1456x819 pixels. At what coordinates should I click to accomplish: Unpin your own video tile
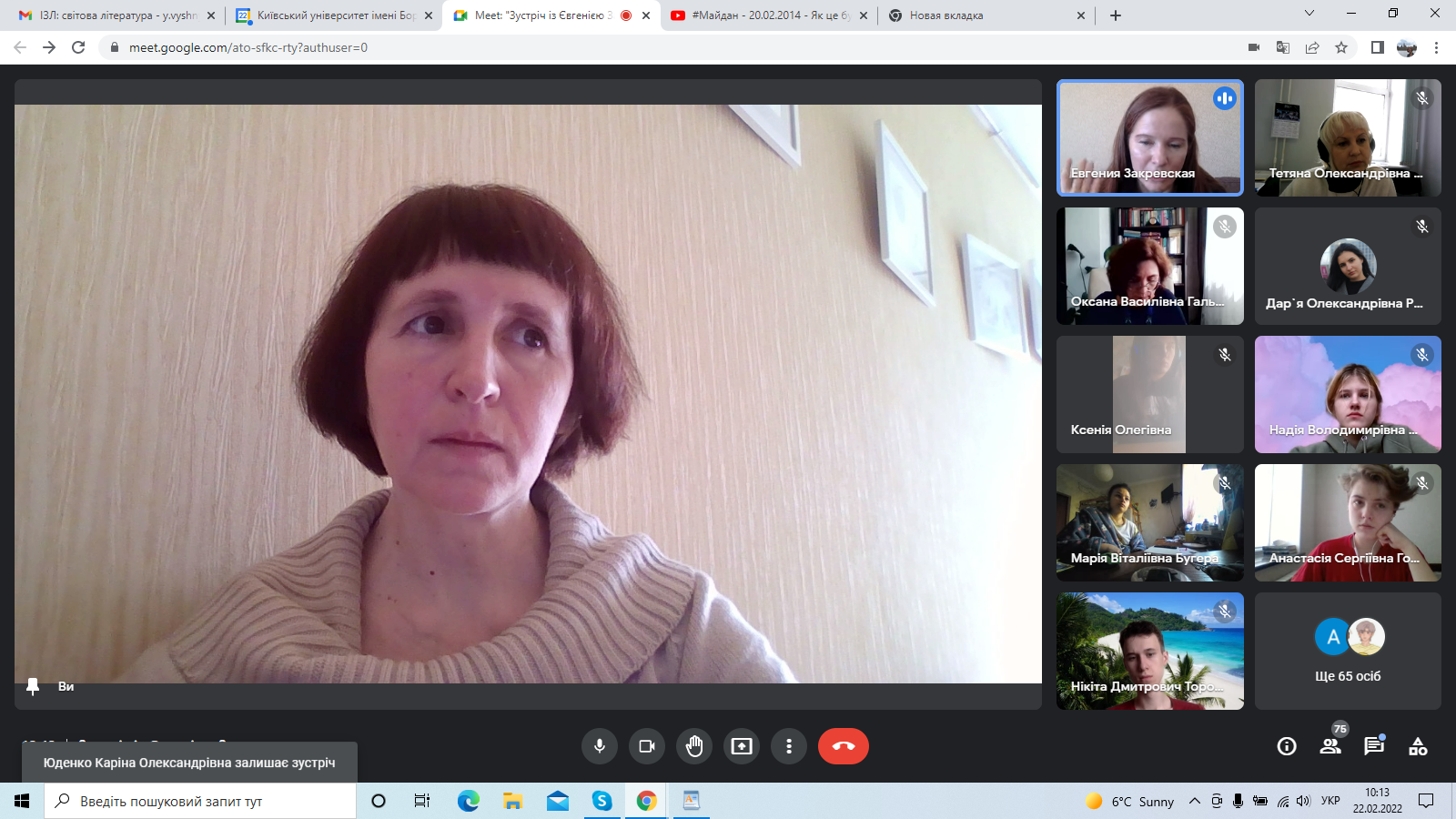click(x=34, y=686)
